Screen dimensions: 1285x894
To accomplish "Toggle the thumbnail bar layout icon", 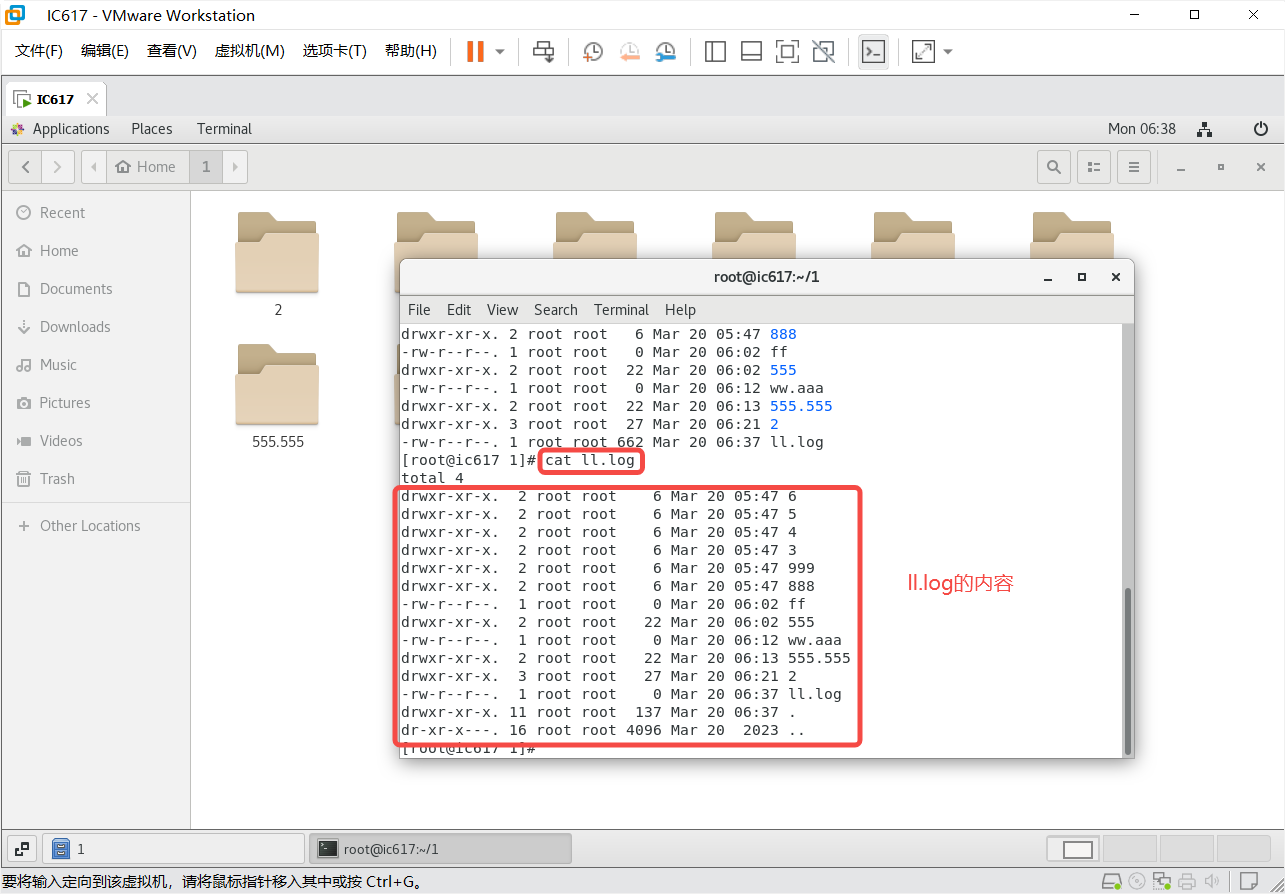I will [x=751, y=51].
